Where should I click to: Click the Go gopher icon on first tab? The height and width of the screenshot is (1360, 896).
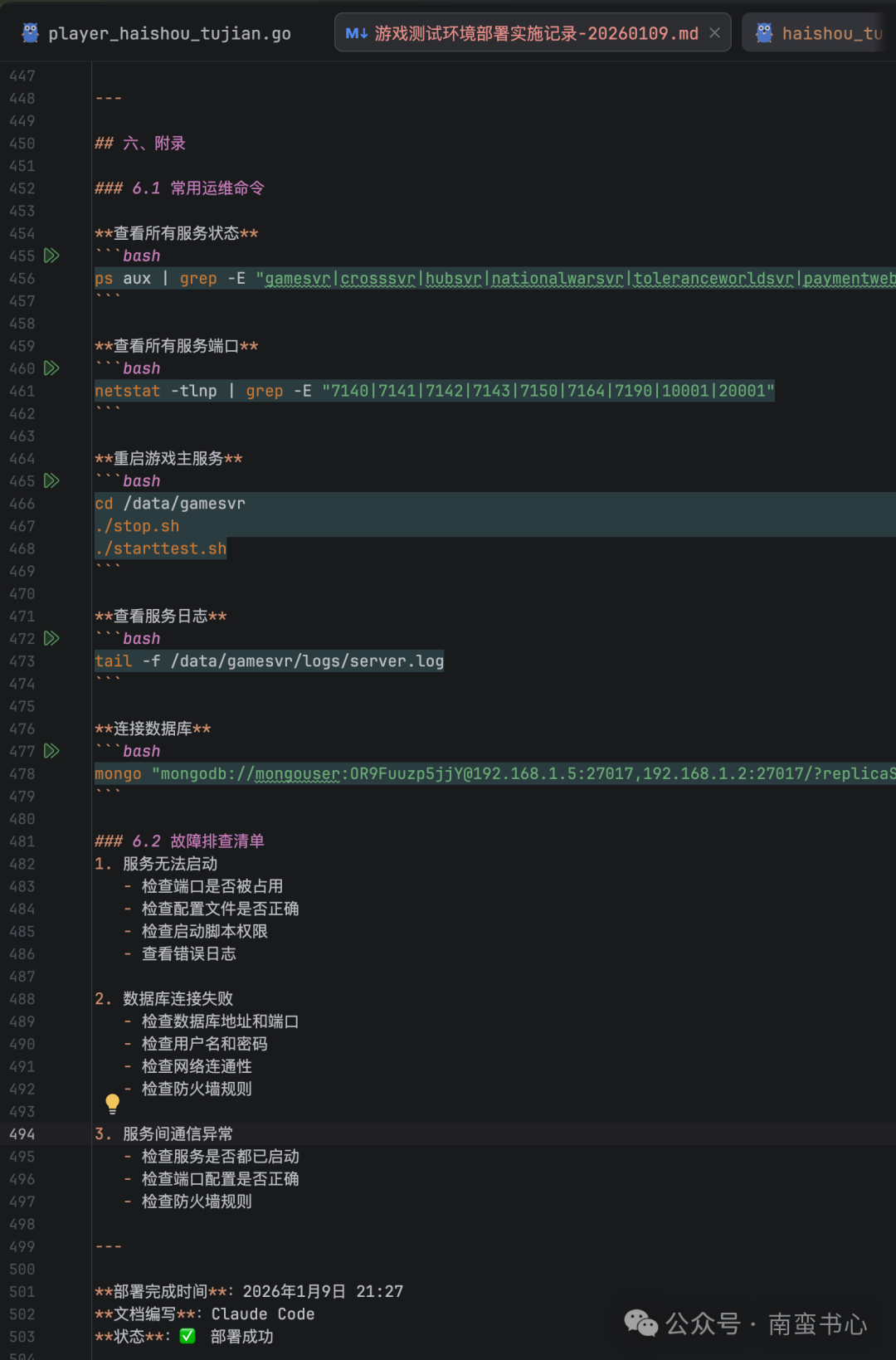[x=31, y=33]
